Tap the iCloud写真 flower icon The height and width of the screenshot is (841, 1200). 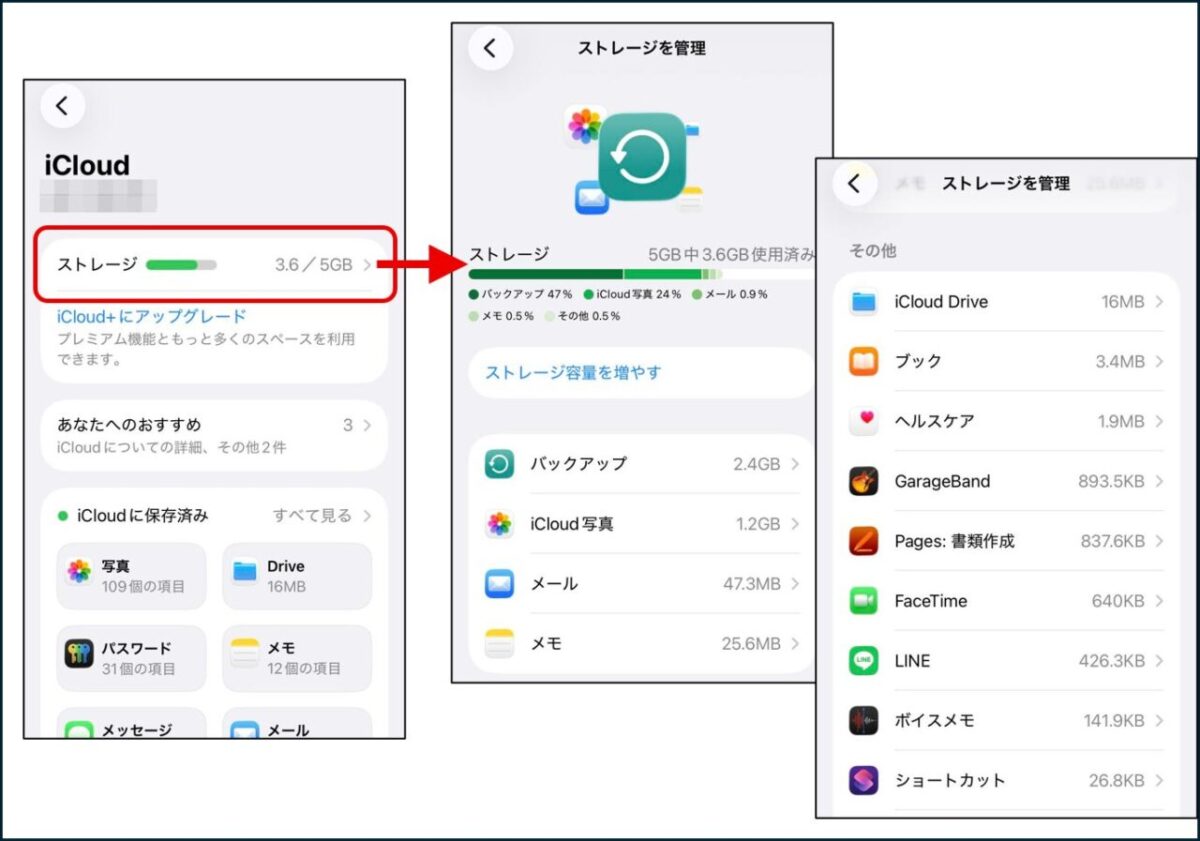pos(499,524)
